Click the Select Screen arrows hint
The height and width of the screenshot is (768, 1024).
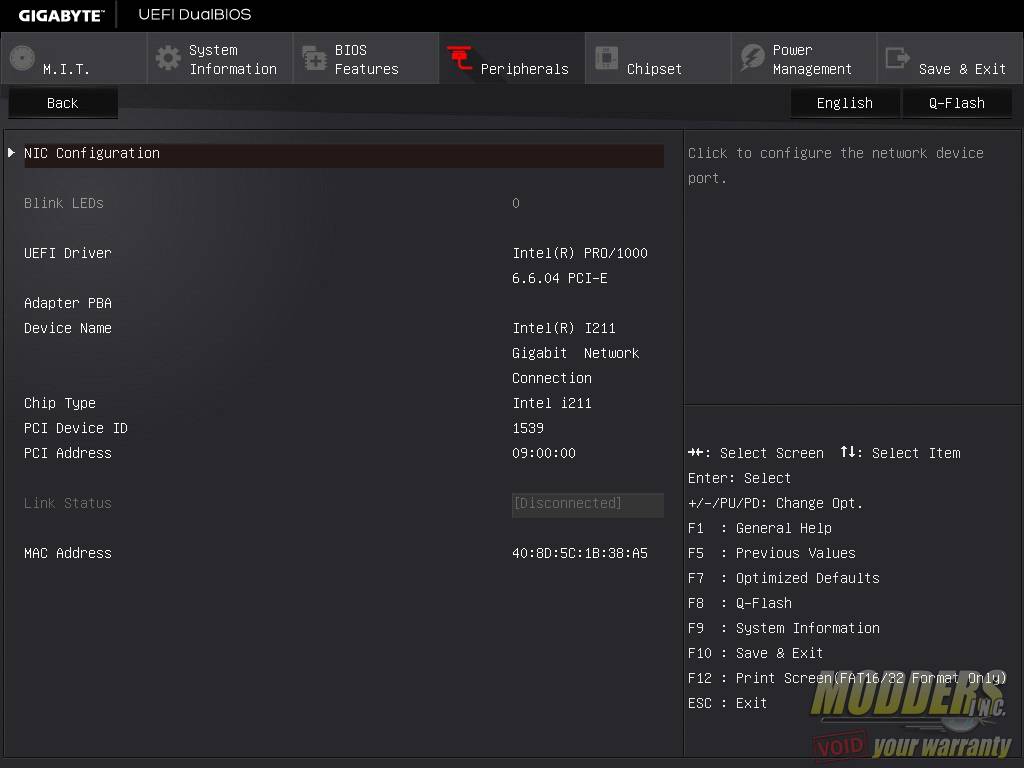click(x=756, y=453)
